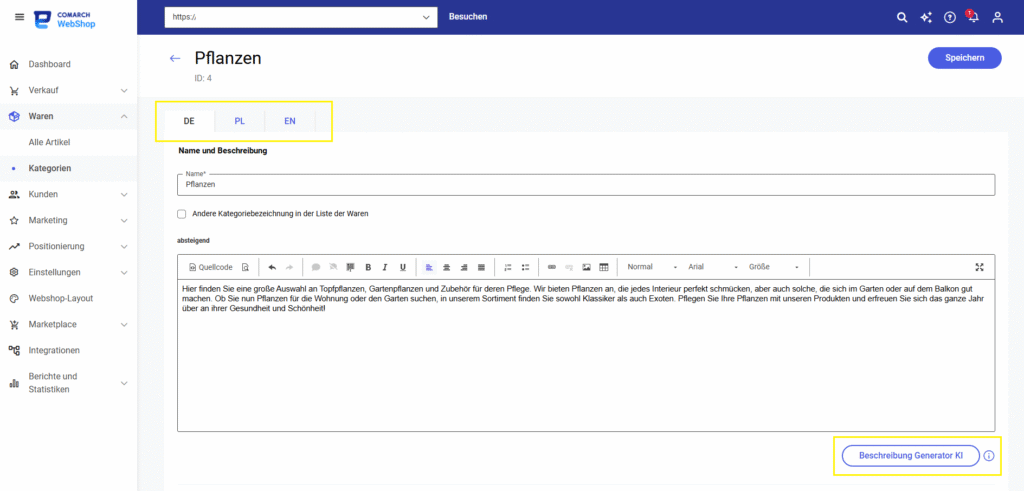This screenshot has width=1024, height=491.
Task: Toggle underline formatting
Action: [x=403, y=267]
